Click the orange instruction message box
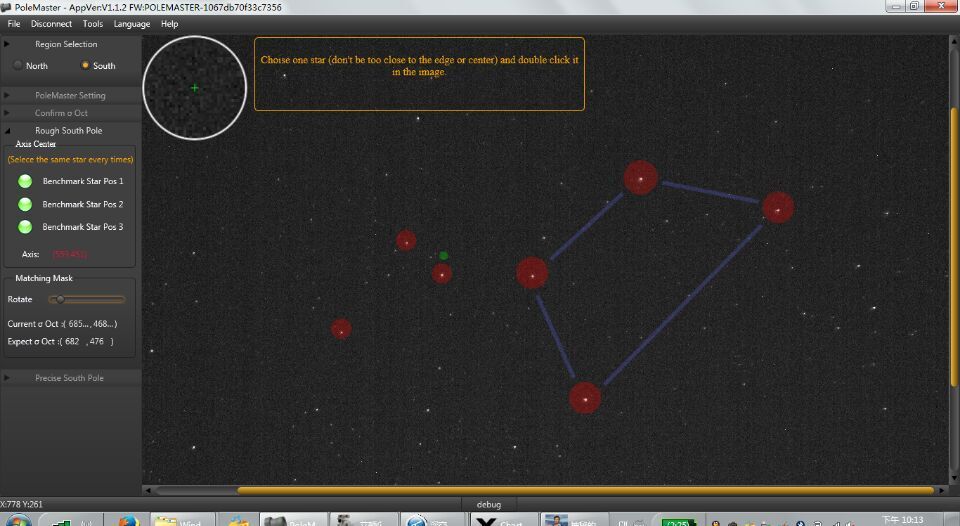The image size is (960, 526). 419,74
